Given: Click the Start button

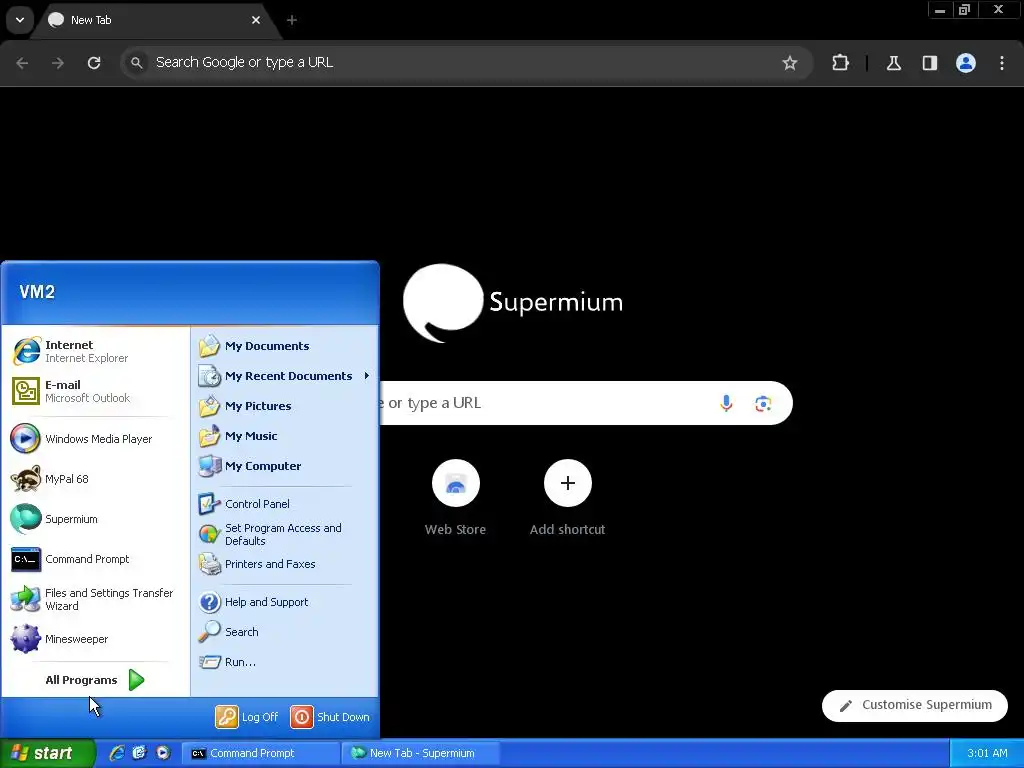Looking at the screenshot, I should (47, 753).
